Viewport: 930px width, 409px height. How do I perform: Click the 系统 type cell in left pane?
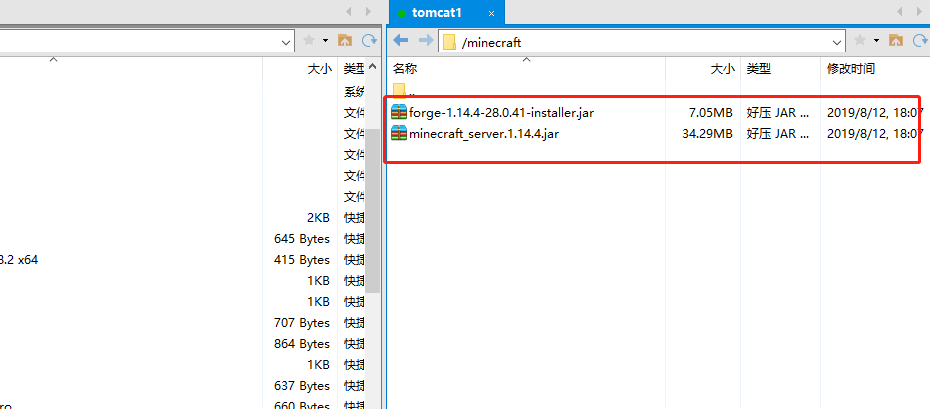click(354, 92)
